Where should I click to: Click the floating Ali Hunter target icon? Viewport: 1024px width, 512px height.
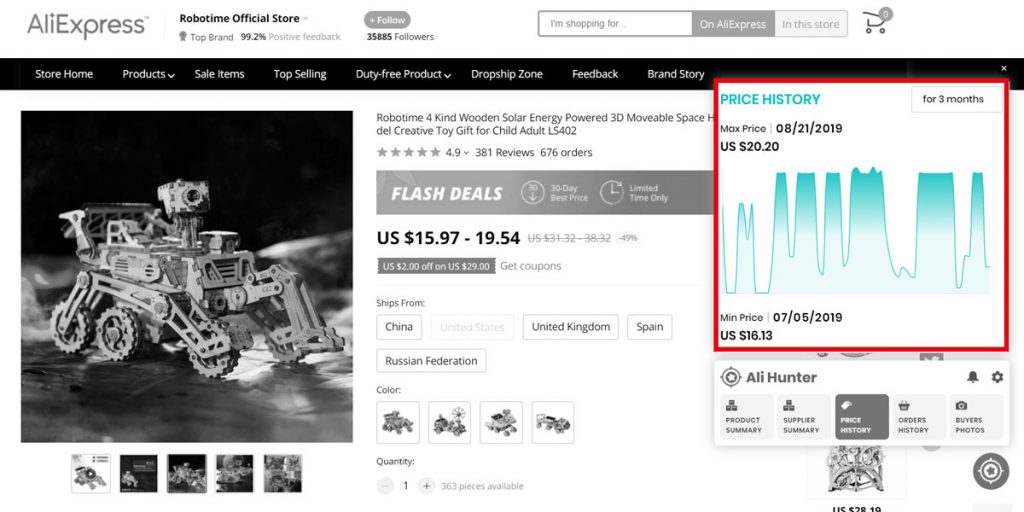(x=990, y=470)
